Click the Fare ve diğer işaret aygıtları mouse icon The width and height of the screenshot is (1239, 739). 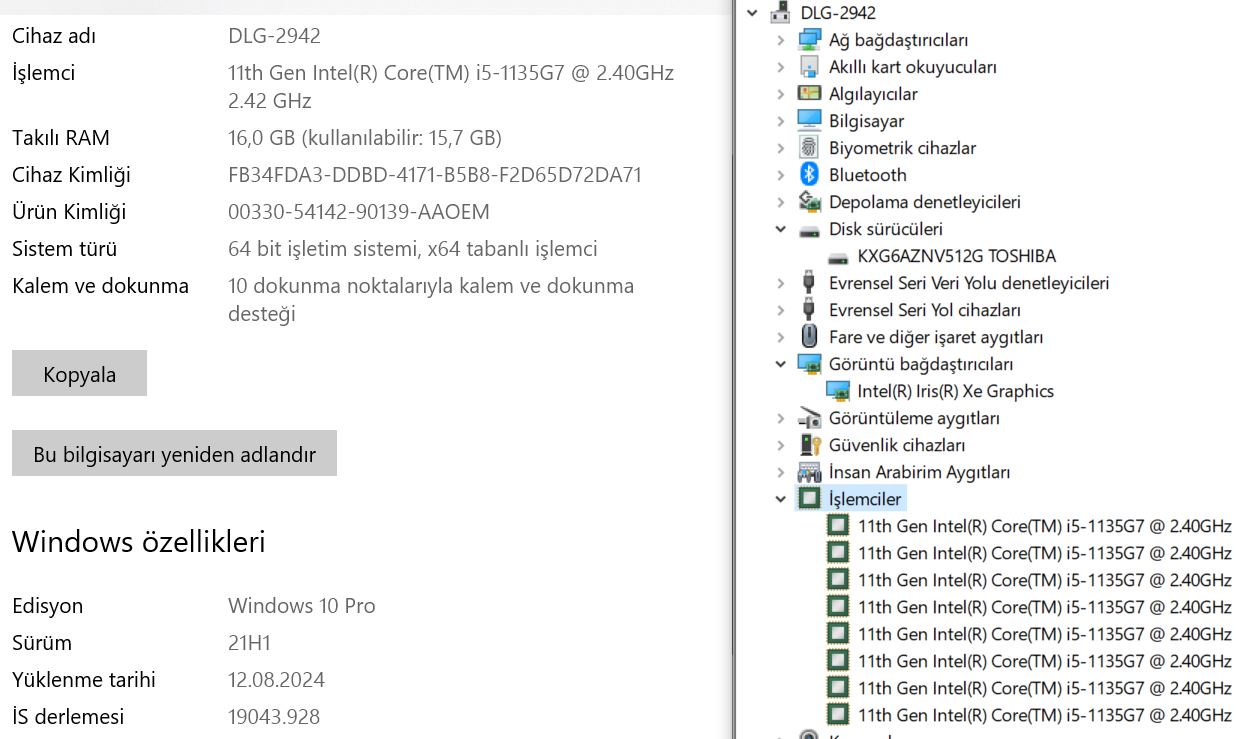(809, 337)
